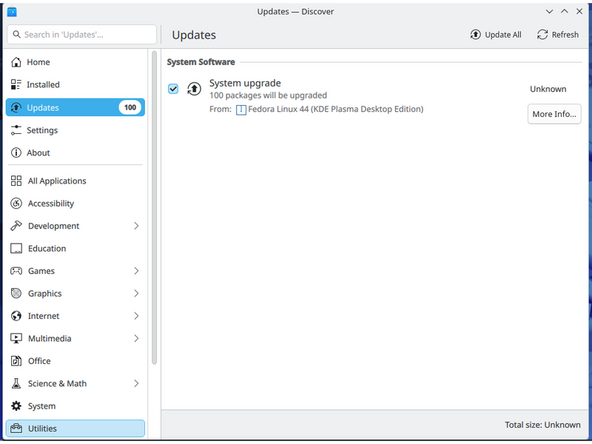Click the Development hammer icon
Screen dimensions: 592x444
tap(16, 226)
